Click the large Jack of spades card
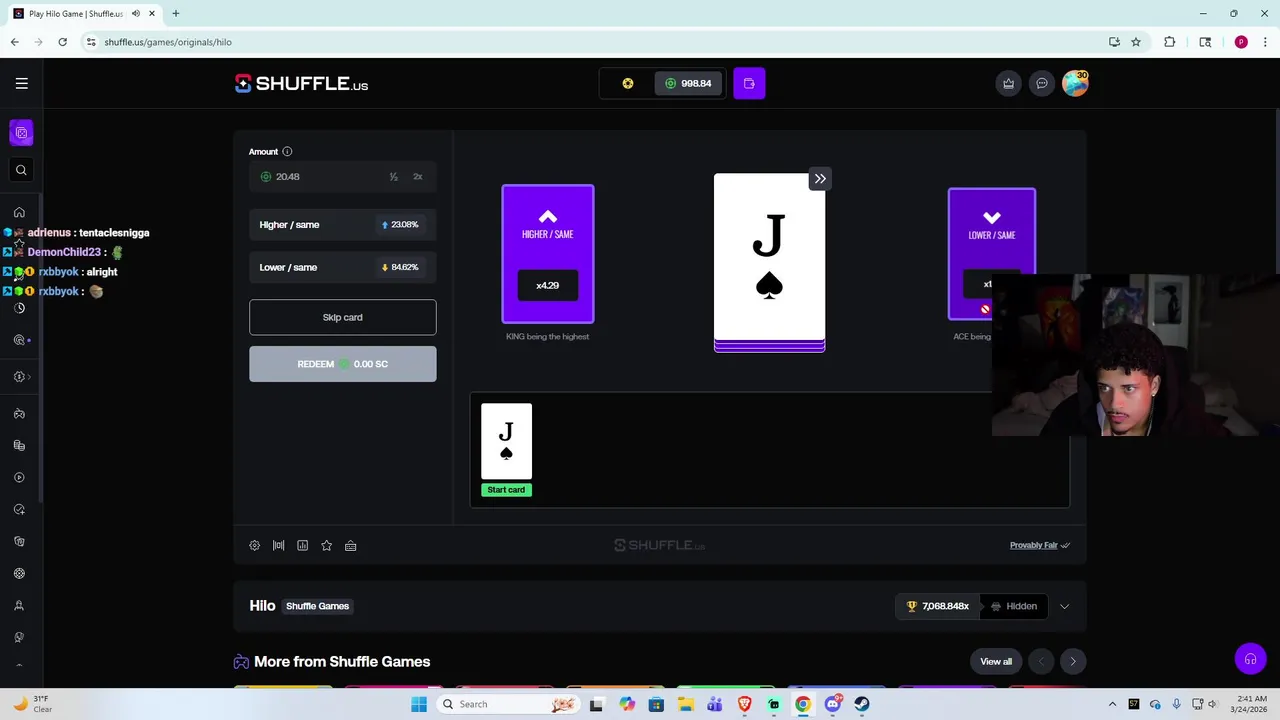This screenshot has width=1280, height=720. pos(769,257)
